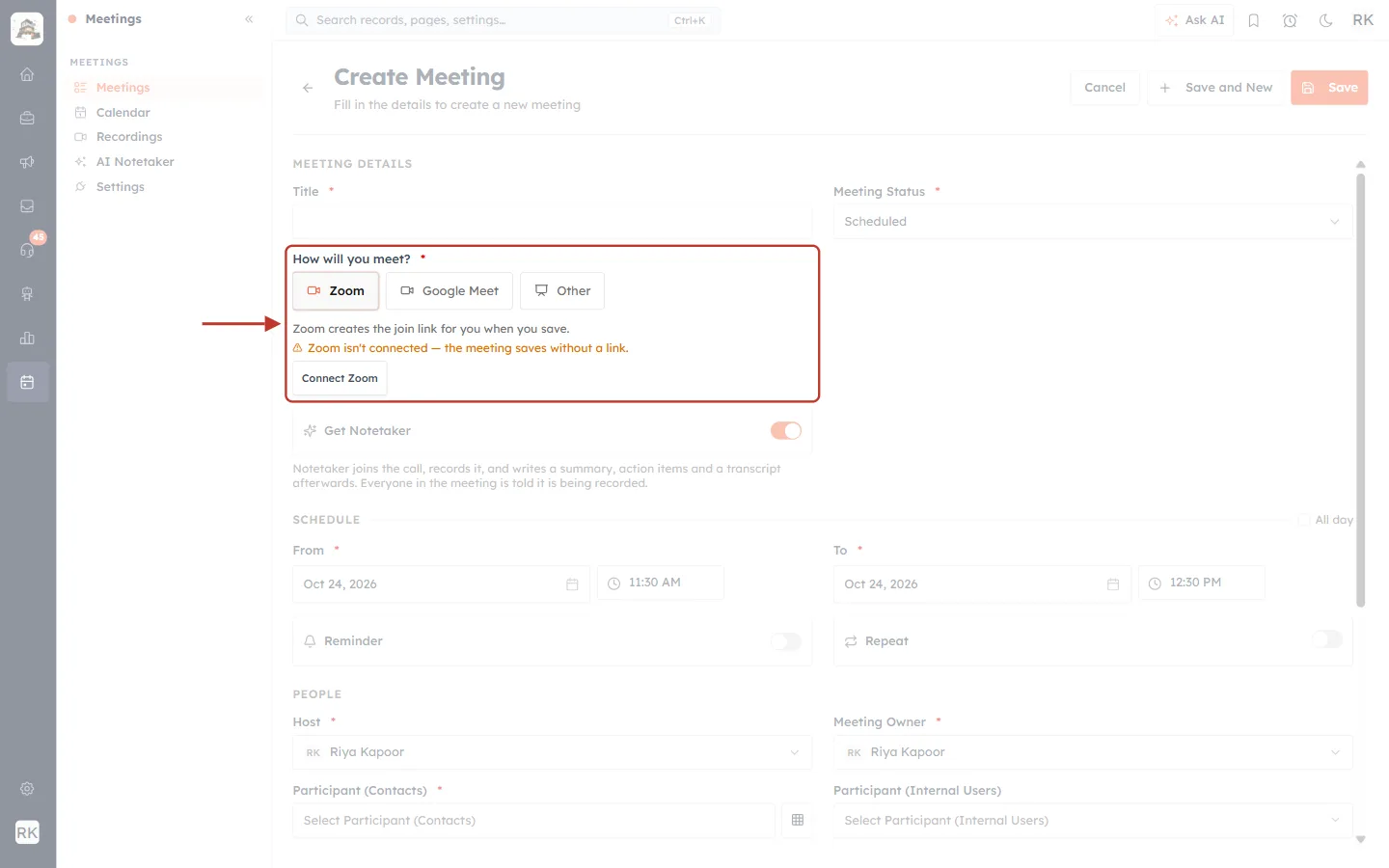Click the Cancel button
This screenshot has height=868, width=1389.
pyautogui.click(x=1104, y=88)
